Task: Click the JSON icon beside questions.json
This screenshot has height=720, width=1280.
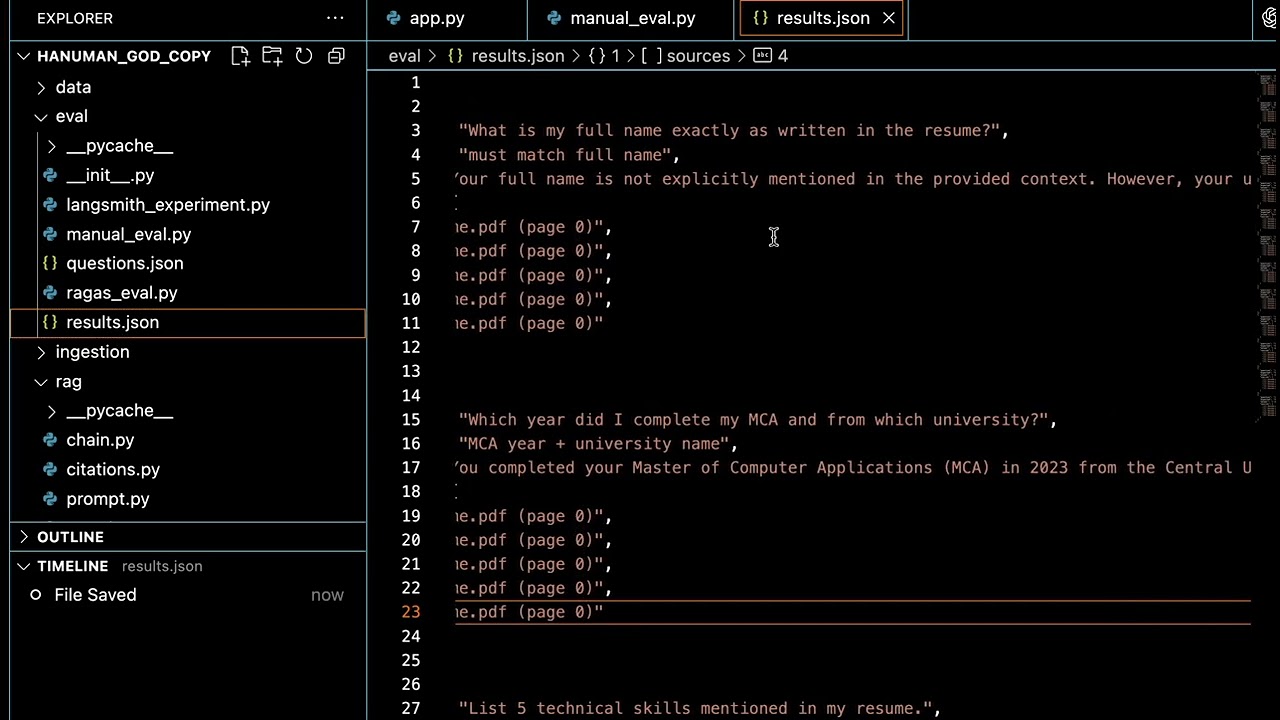Action: (50, 263)
